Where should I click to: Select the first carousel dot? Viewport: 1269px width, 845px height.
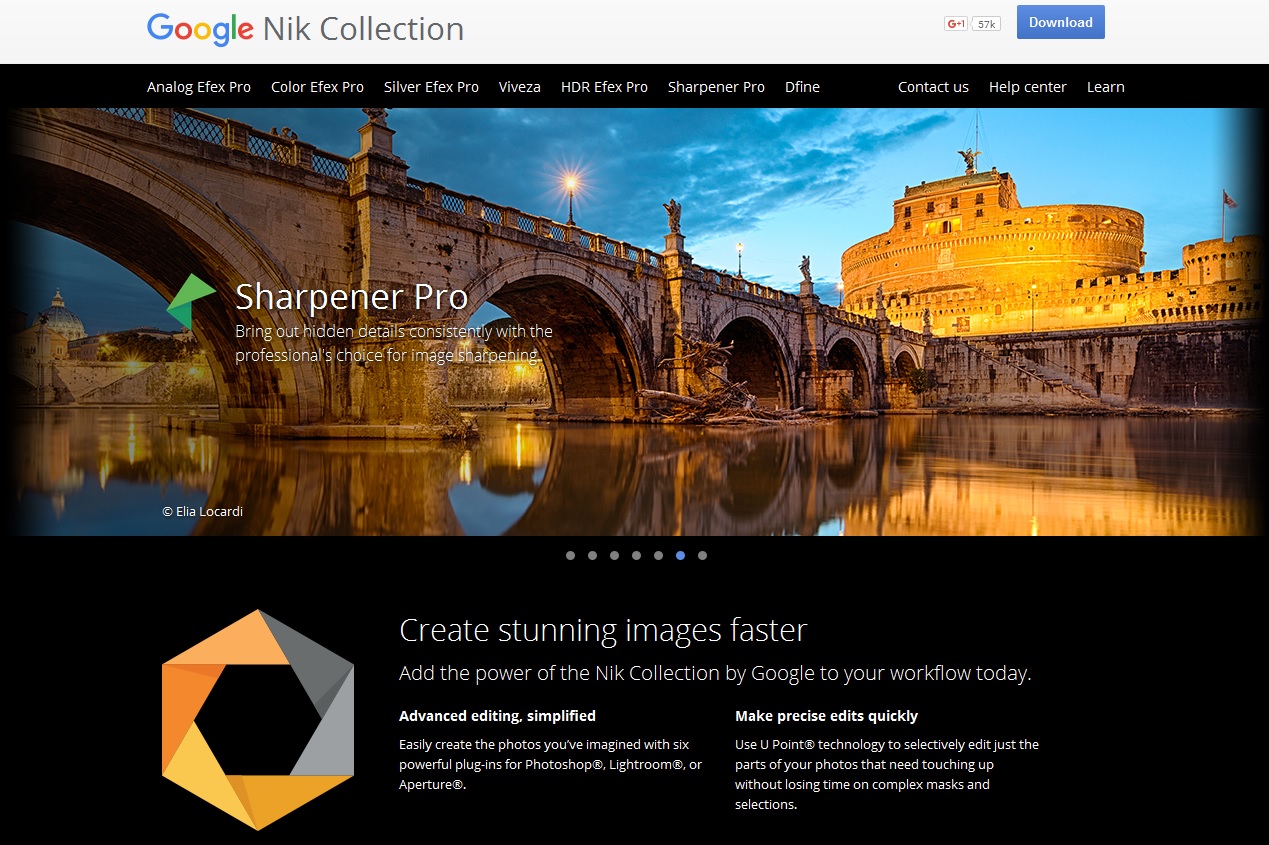click(x=570, y=555)
